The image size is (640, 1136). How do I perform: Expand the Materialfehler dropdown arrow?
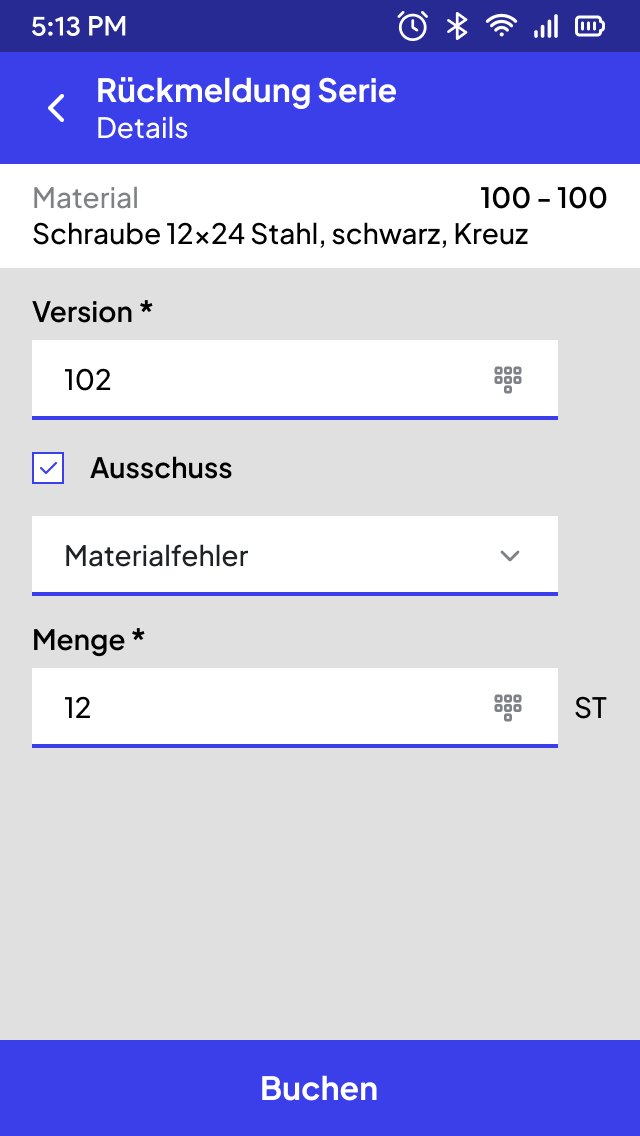click(x=510, y=556)
